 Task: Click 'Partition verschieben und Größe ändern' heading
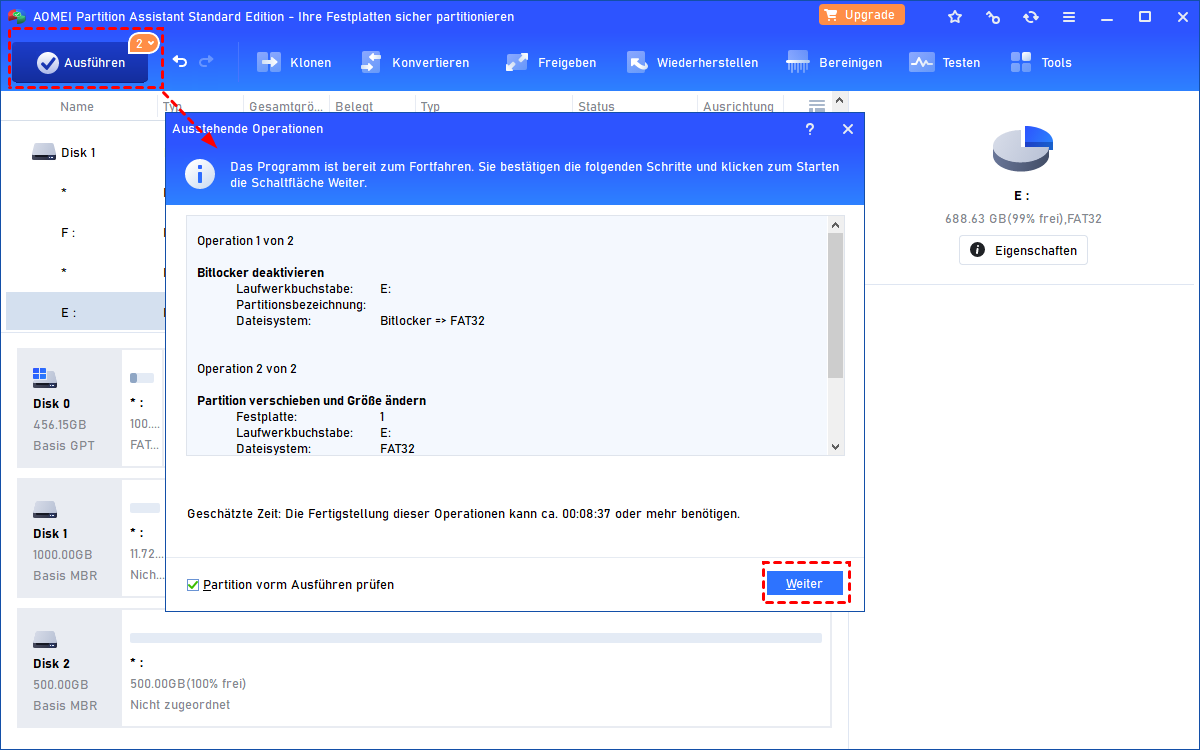click(x=312, y=401)
